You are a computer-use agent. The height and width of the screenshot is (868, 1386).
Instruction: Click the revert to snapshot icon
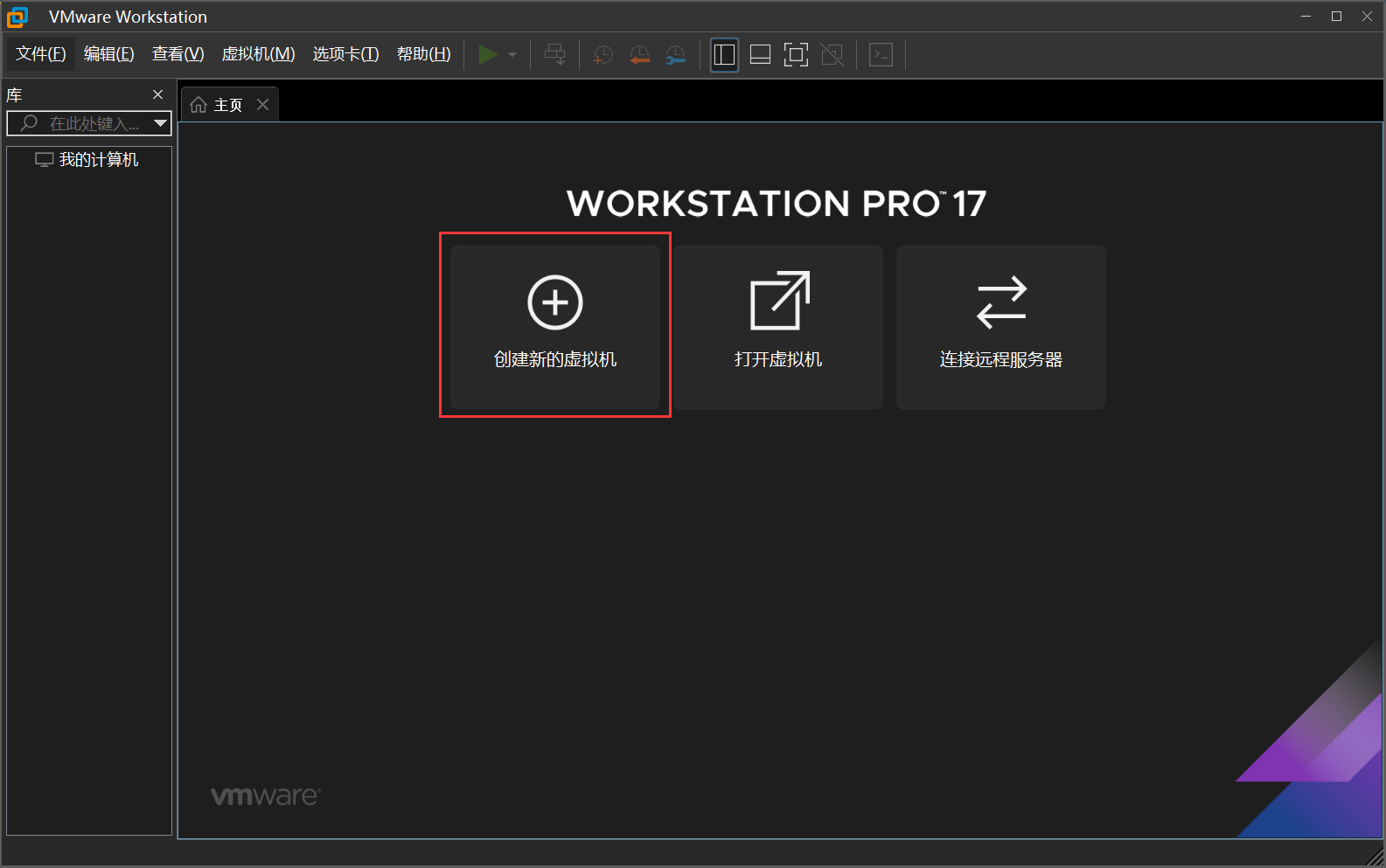click(639, 55)
